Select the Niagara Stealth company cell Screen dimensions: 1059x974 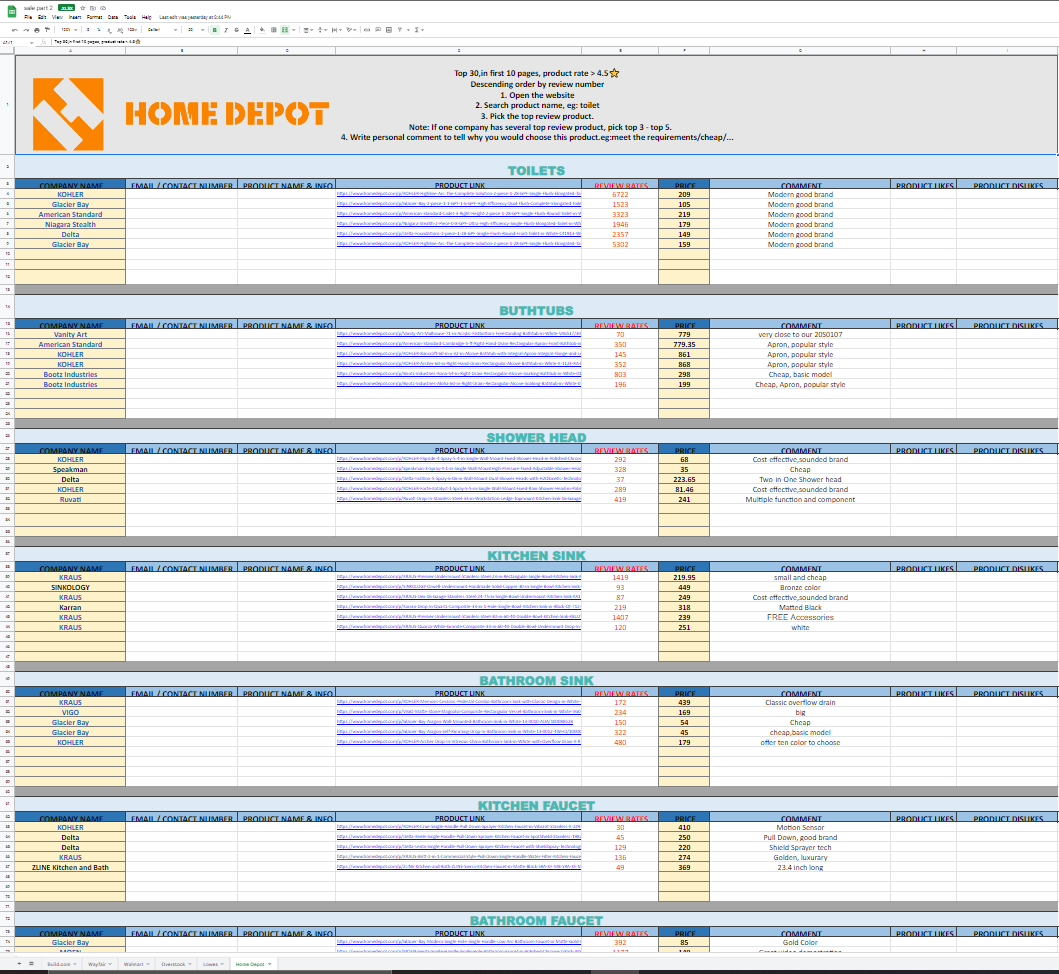coord(70,224)
